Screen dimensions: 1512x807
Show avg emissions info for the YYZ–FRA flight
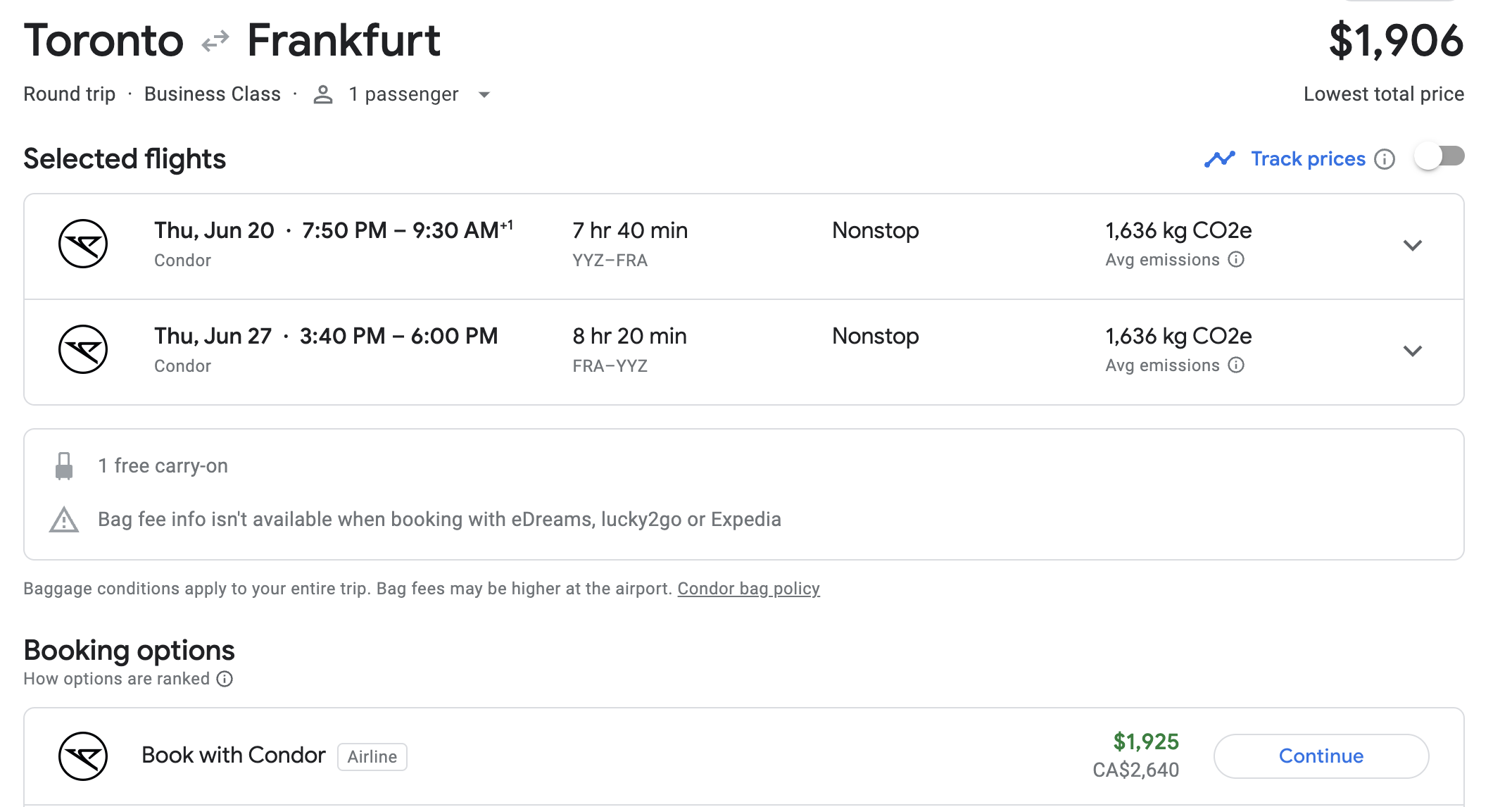(1236, 260)
